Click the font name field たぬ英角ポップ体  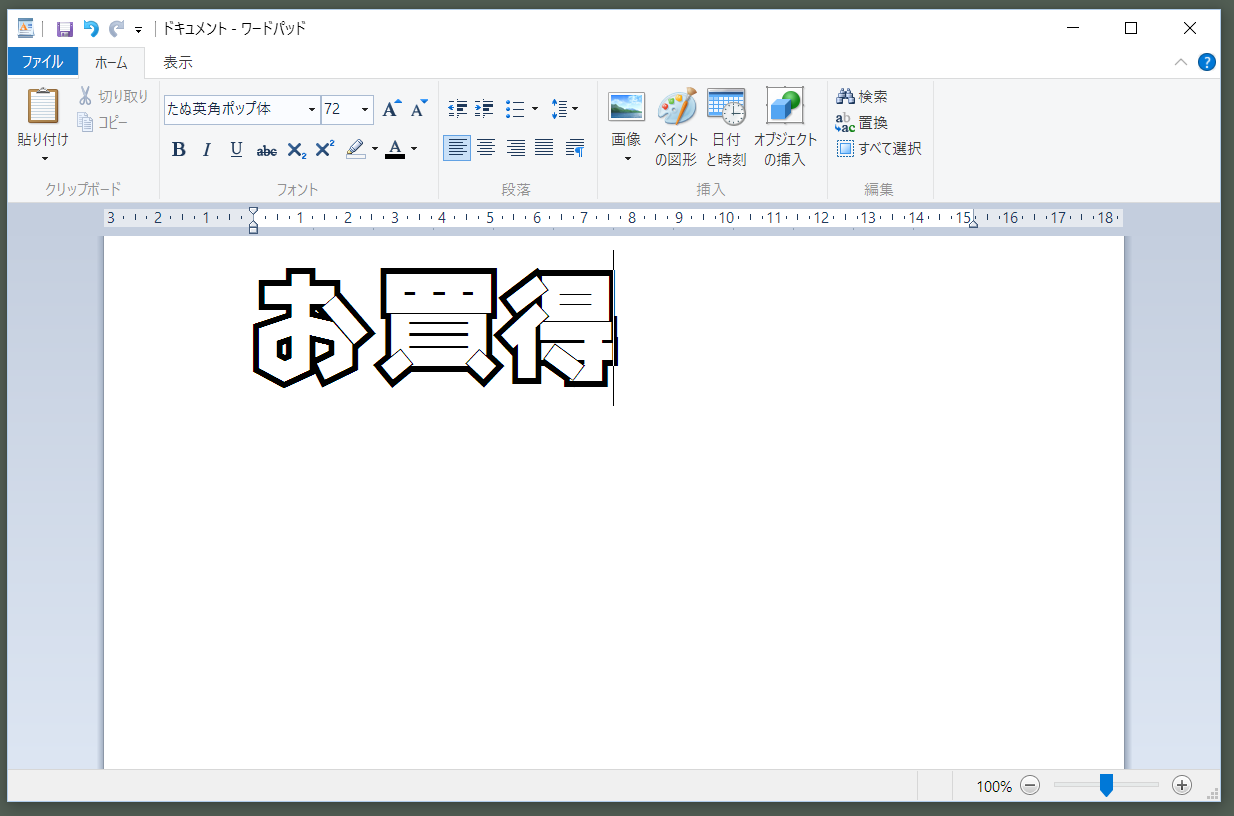(235, 109)
